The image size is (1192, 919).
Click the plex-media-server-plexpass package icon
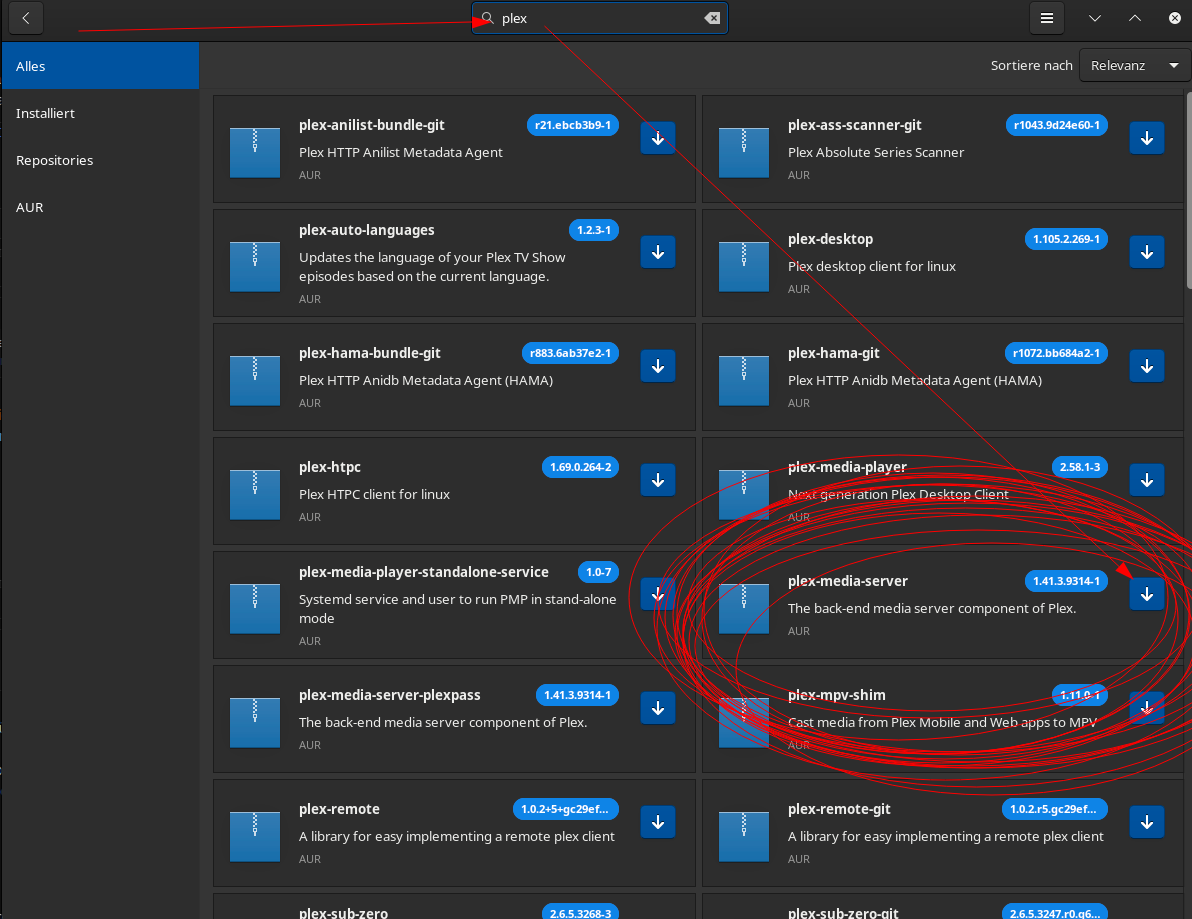255,722
